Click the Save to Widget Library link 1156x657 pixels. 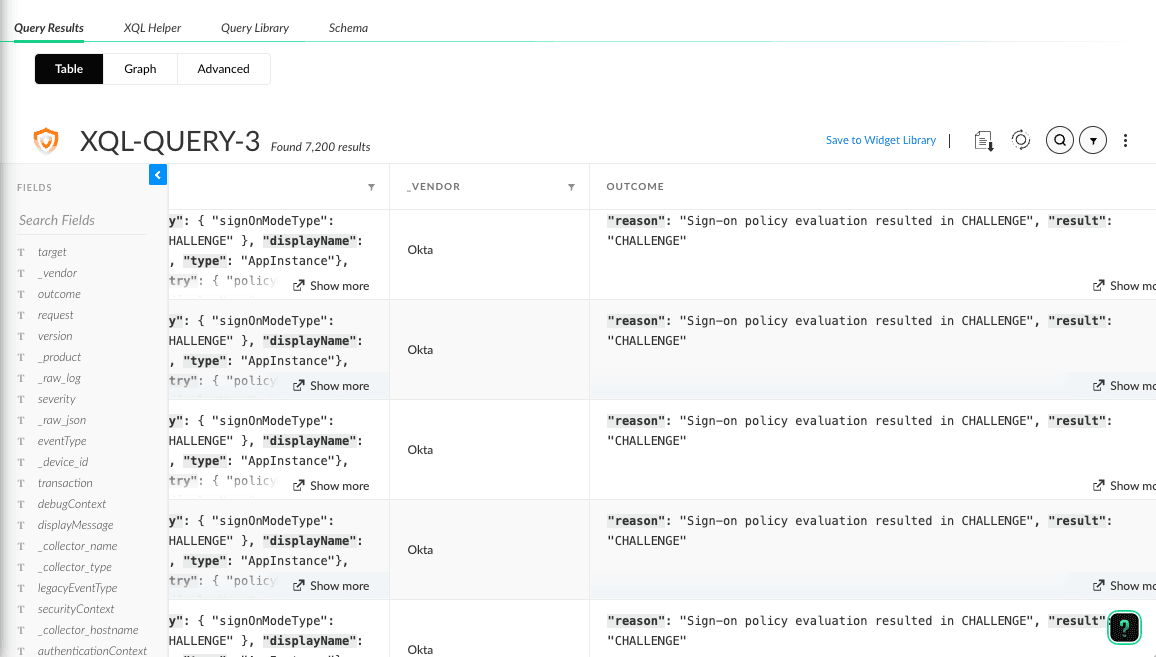[880, 141]
